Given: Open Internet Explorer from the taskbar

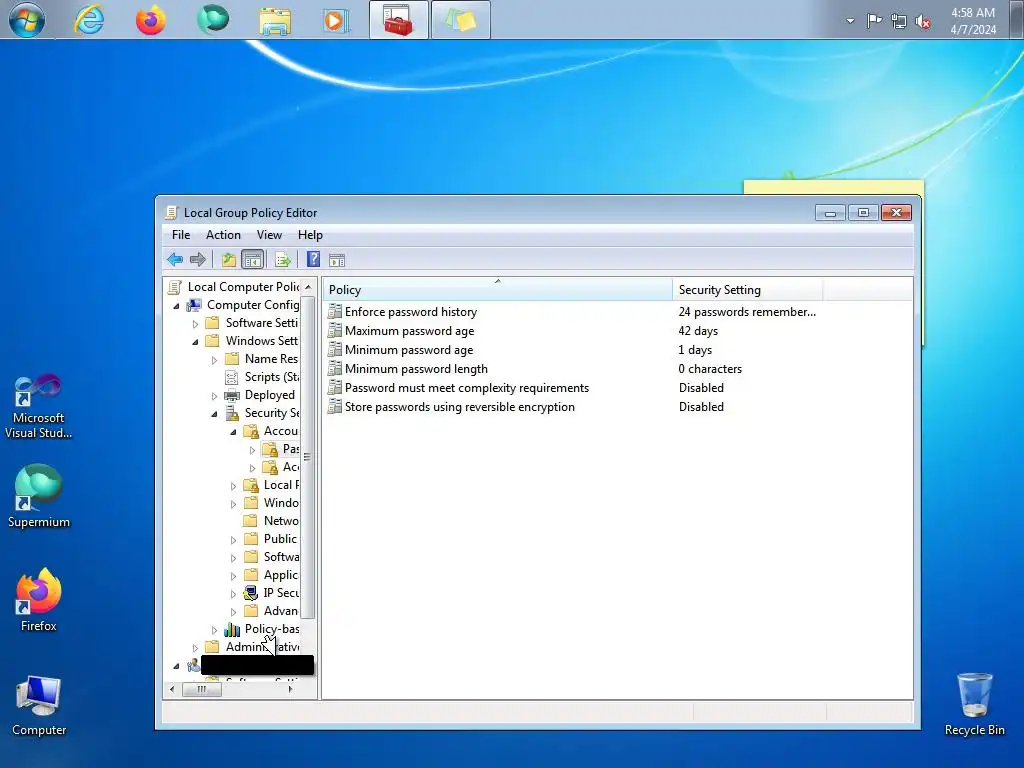Looking at the screenshot, I should point(89,20).
